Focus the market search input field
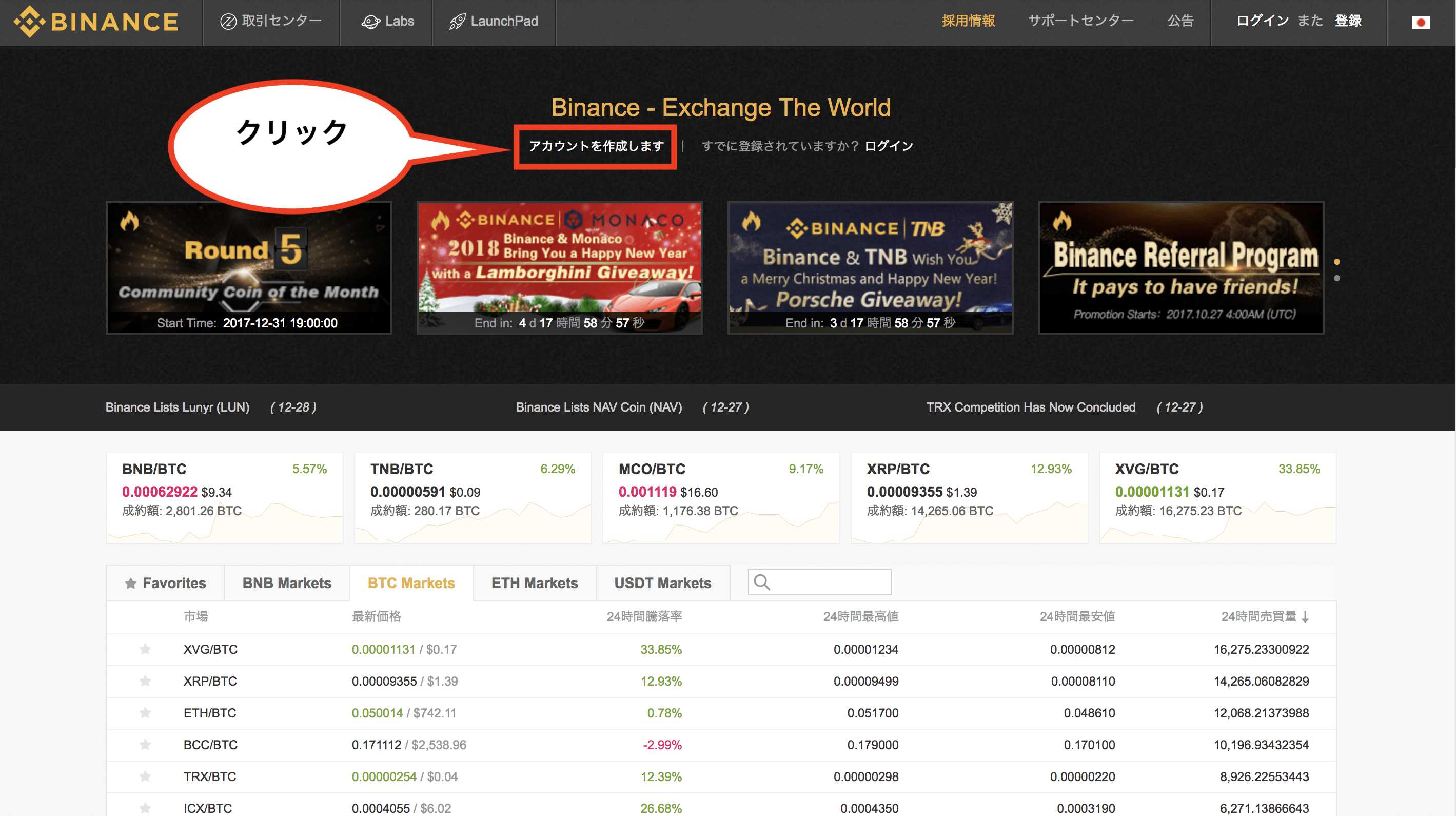The height and width of the screenshot is (816, 1456). (831, 582)
